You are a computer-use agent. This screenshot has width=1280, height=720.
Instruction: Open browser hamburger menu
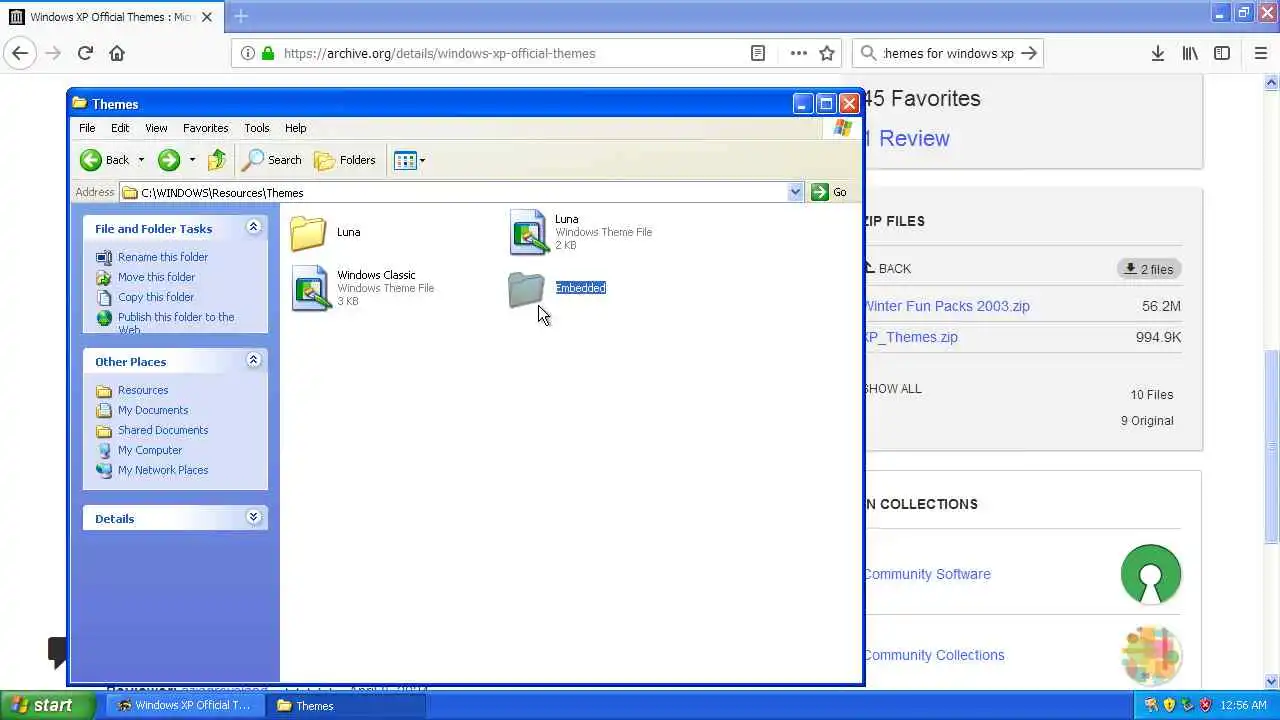[1260, 53]
